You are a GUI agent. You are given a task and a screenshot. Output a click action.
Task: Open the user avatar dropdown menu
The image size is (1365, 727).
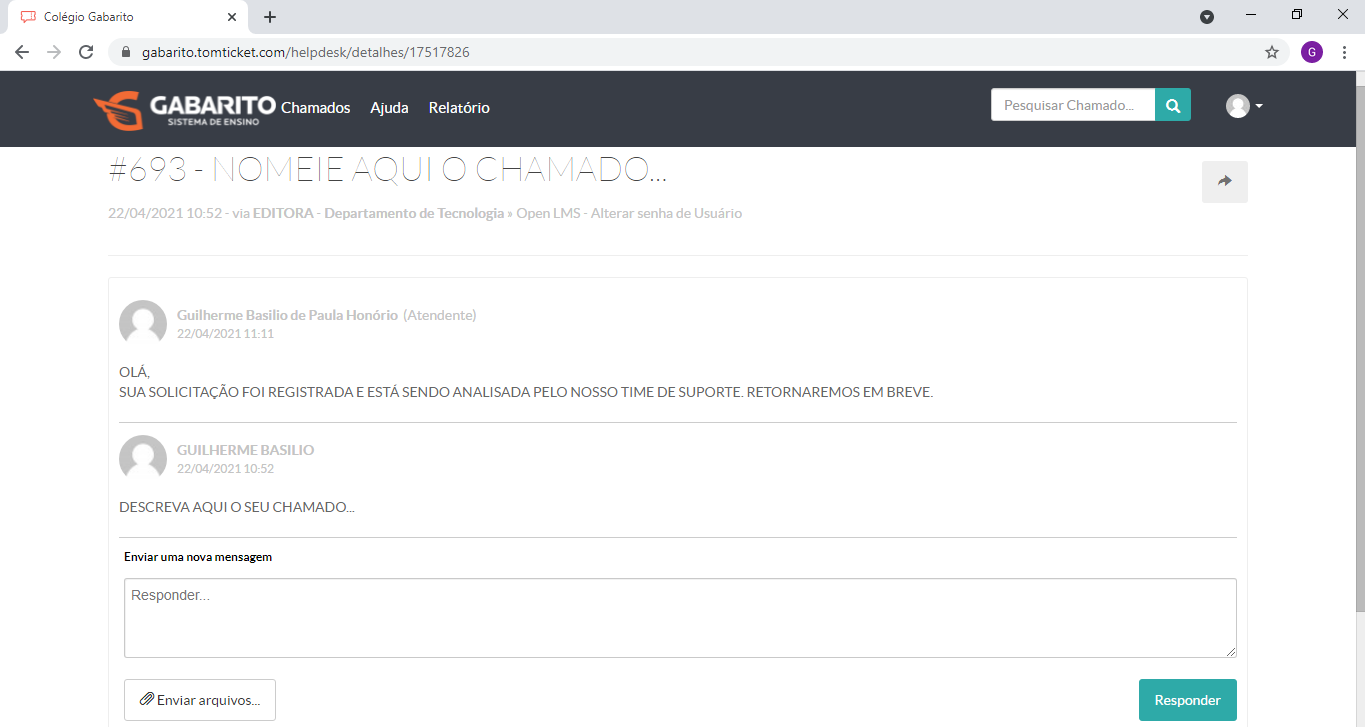[x=1244, y=106]
